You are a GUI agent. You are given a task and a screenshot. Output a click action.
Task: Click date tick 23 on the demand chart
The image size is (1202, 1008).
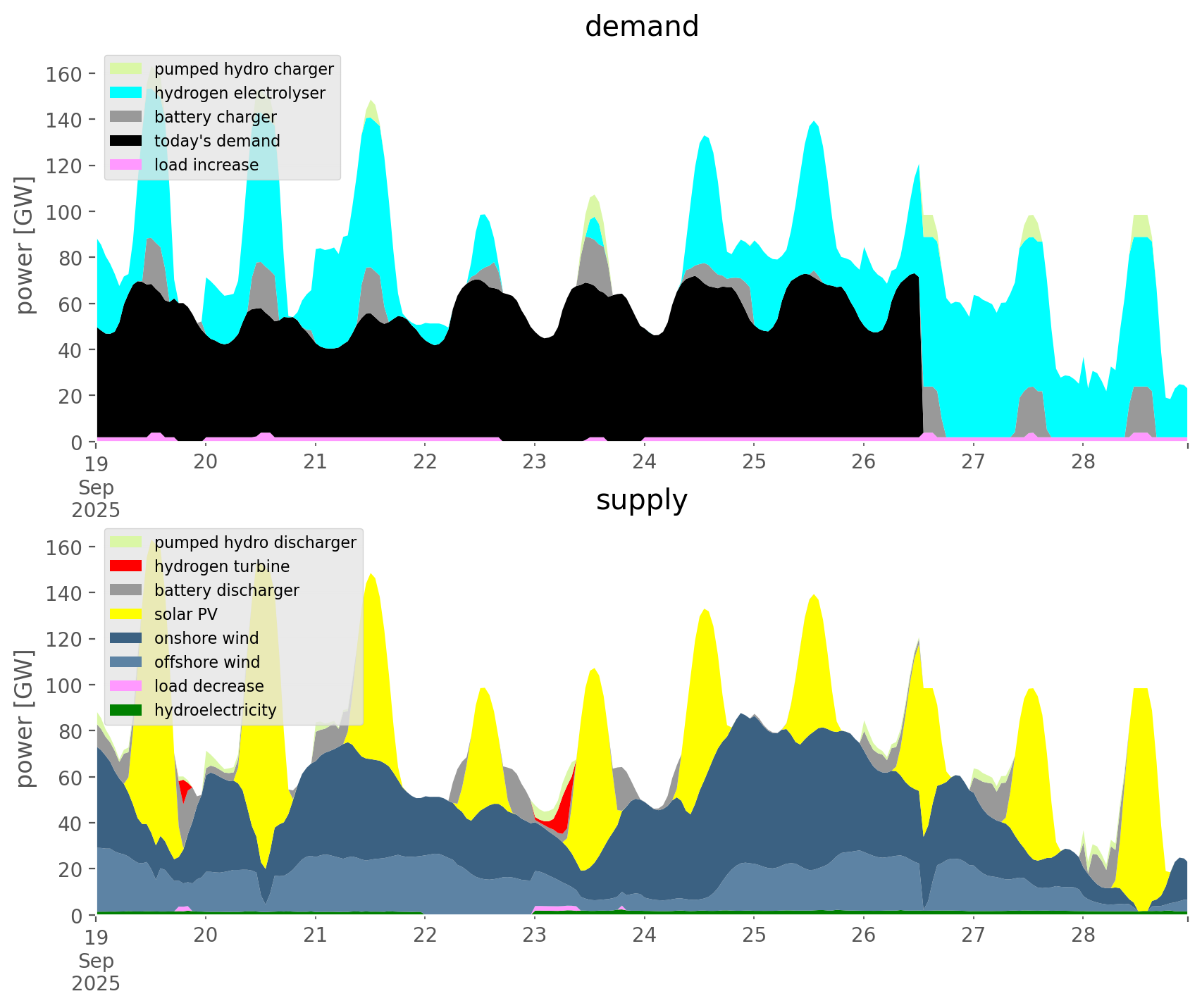click(x=535, y=462)
